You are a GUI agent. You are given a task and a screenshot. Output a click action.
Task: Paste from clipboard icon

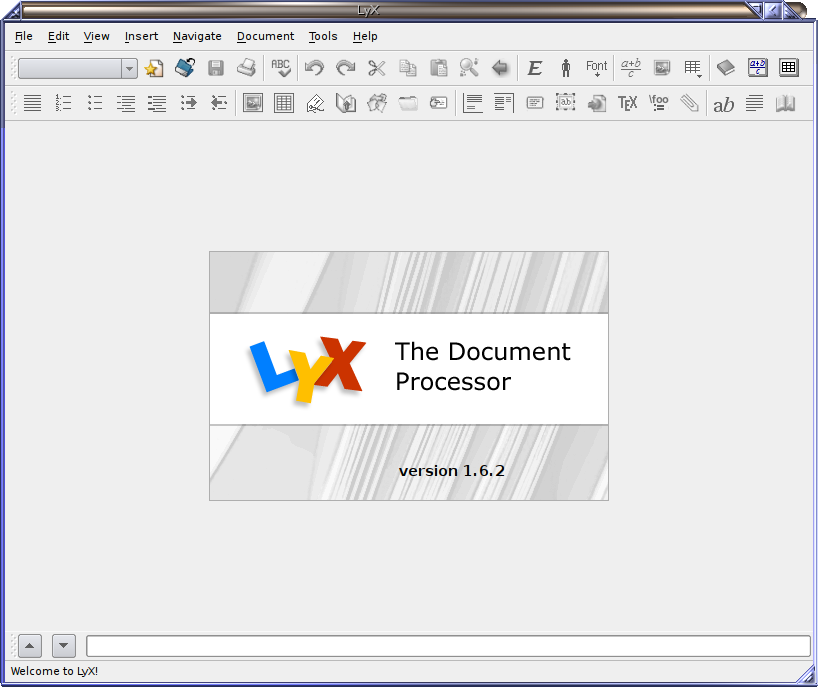(438, 68)
